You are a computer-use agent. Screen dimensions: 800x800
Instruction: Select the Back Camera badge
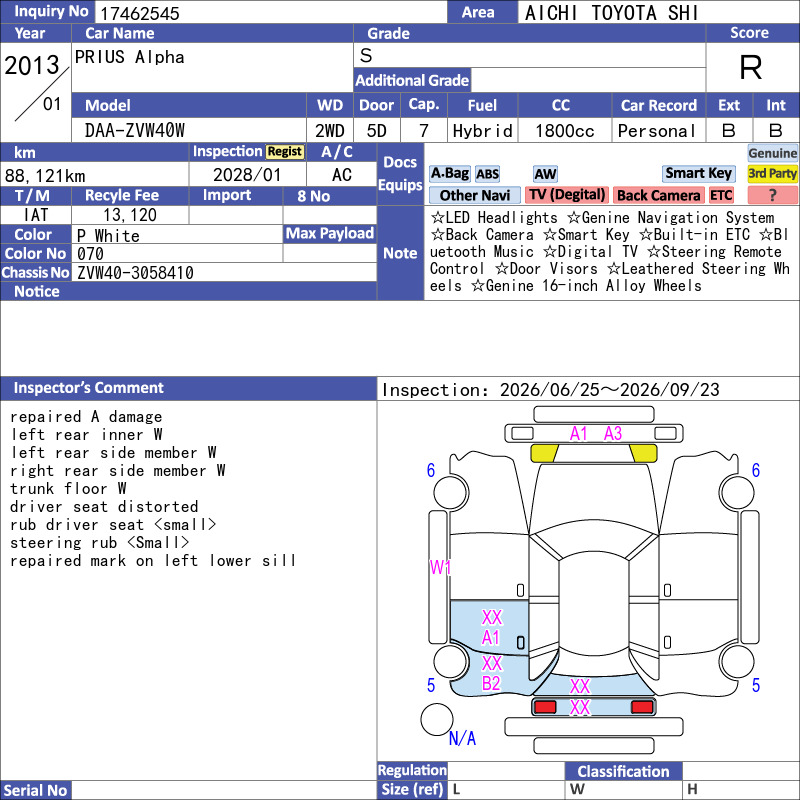[658, 195]
